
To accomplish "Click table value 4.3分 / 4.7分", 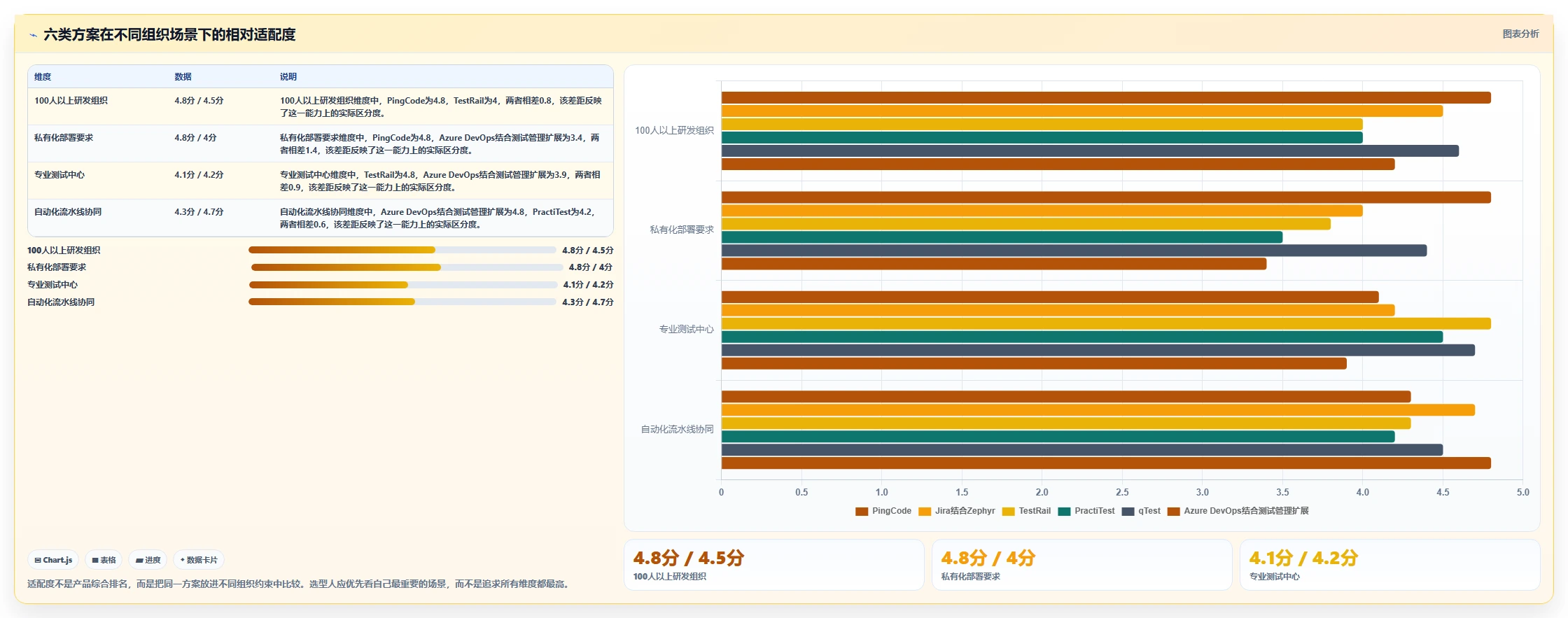I will 199,212.
